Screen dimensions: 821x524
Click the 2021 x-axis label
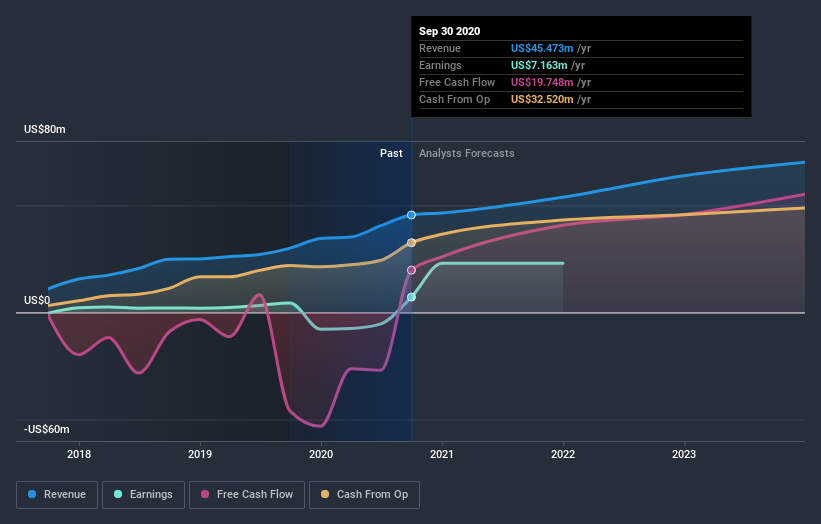(442, 454)
